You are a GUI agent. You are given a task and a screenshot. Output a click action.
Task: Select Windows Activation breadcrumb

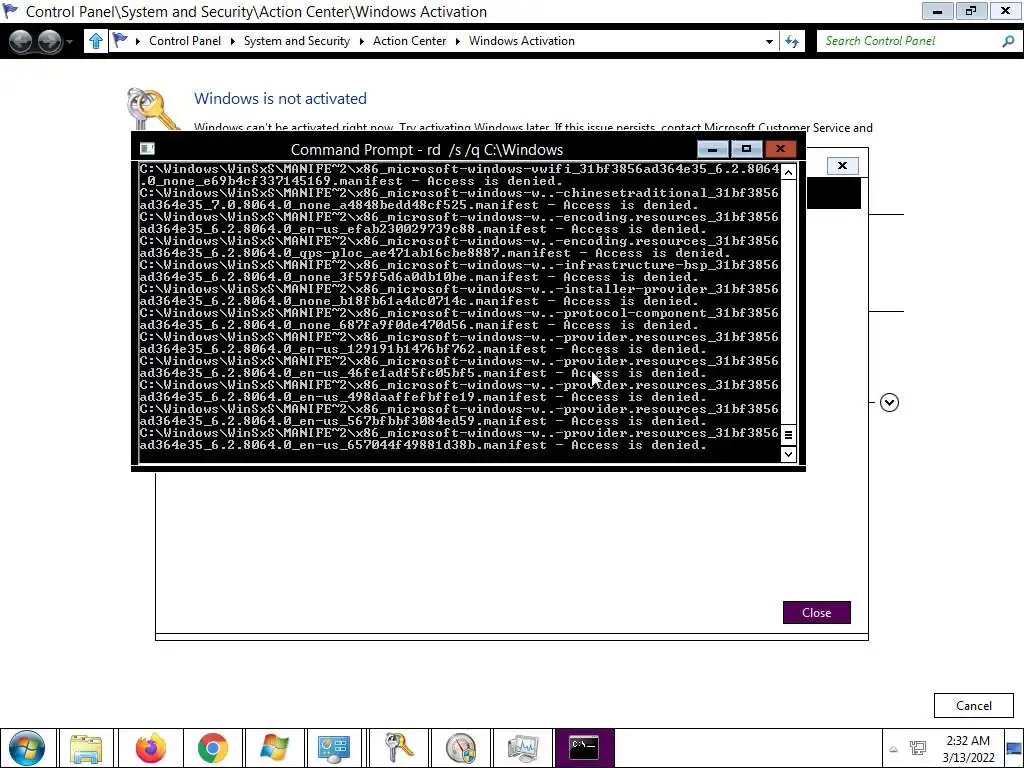[x=522, y=40]
